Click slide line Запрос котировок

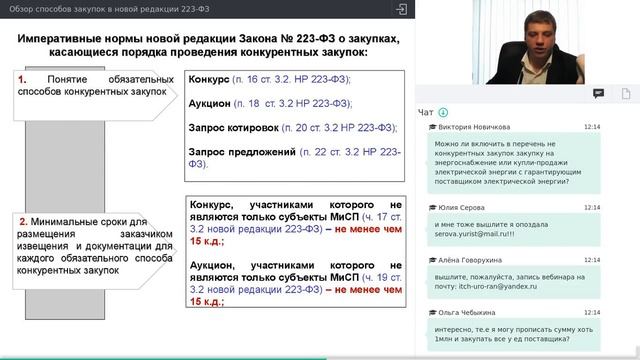pyautogui.click(x=293, y=128)
